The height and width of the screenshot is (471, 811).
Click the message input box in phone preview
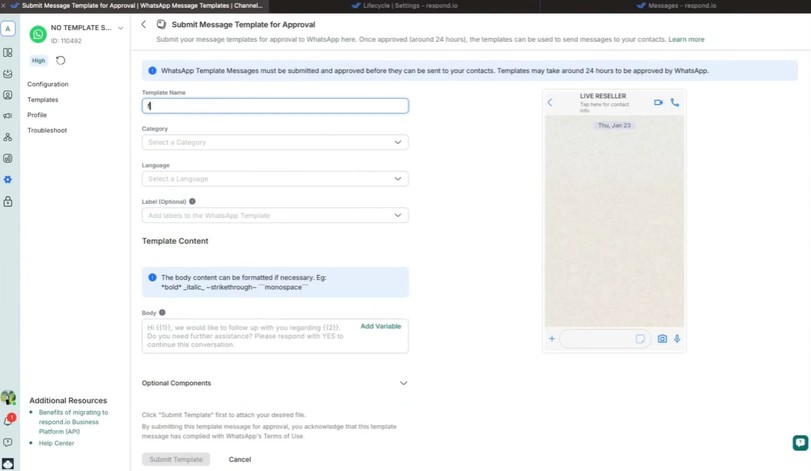[x=604, y=339]
